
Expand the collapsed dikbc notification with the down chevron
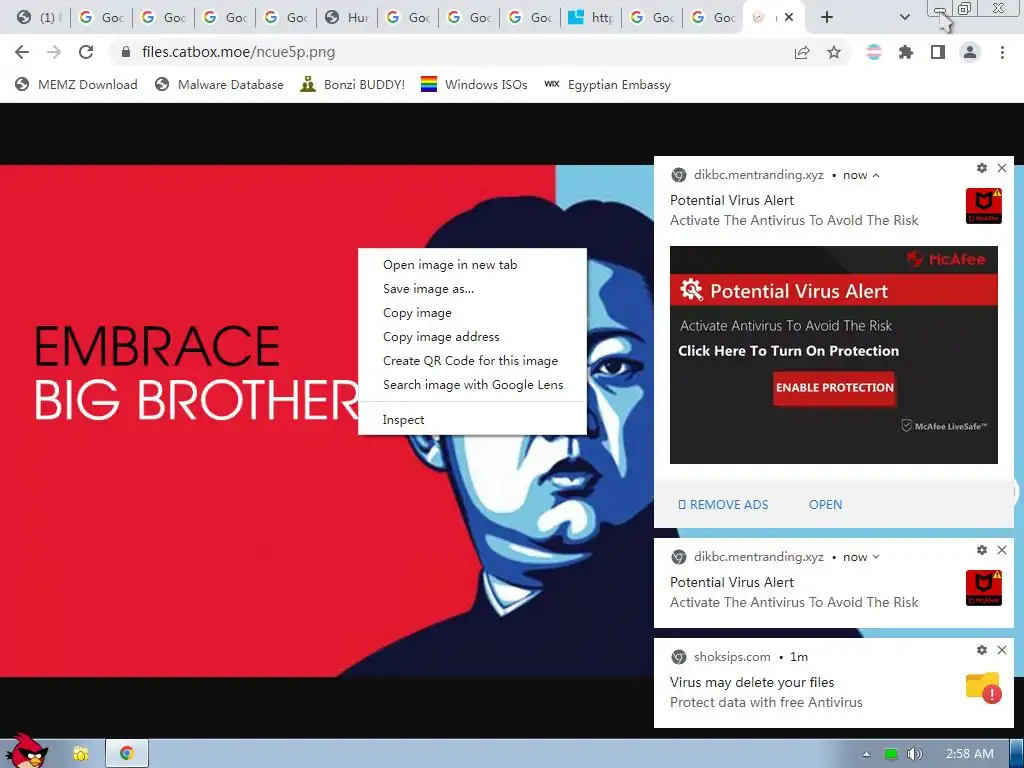click(876, 557)
